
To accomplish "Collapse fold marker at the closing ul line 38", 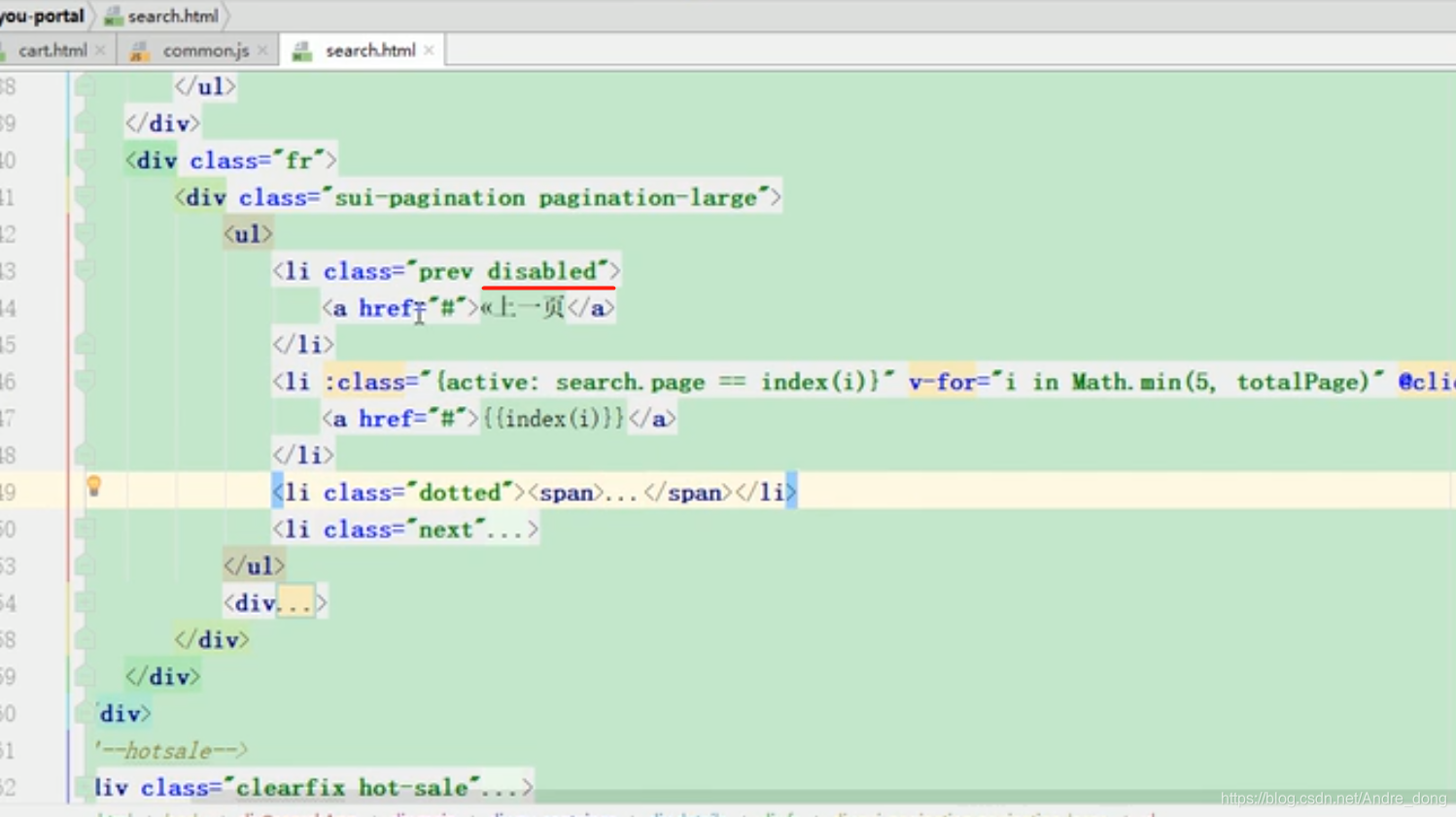I will tap(85, 86).
